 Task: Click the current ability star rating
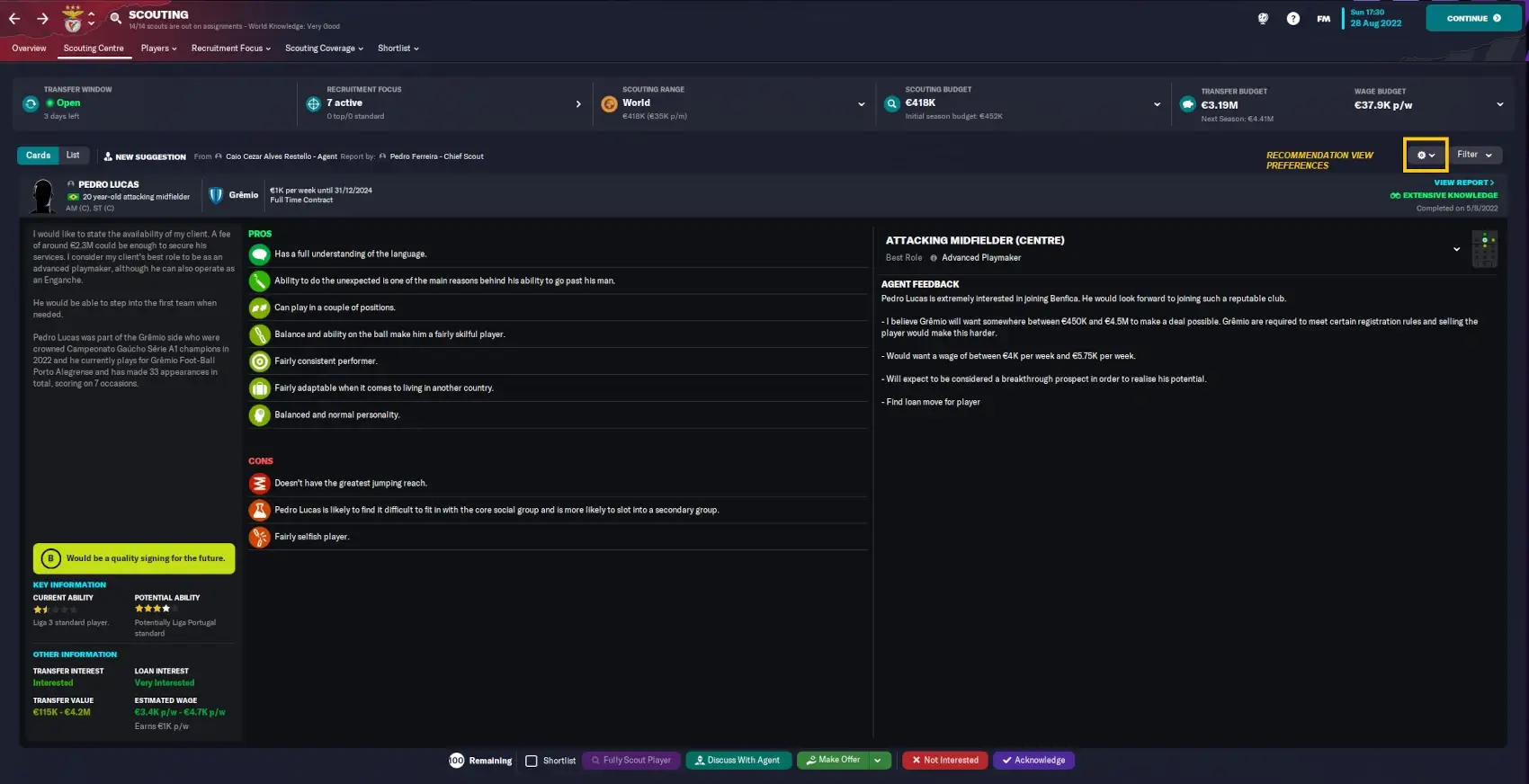pyautogui.click(x=55, y=610)
